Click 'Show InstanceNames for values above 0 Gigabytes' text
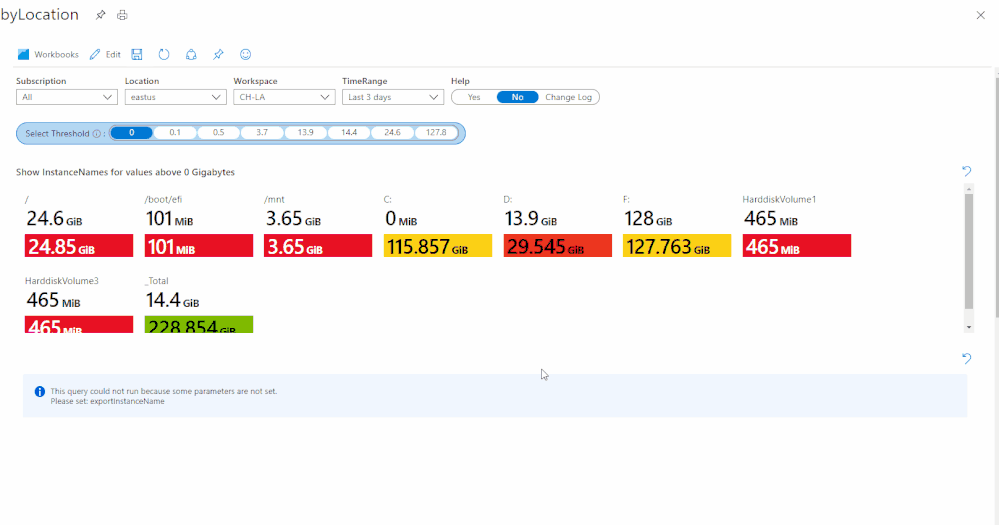The image size is (999, 525). coord(126,172)
